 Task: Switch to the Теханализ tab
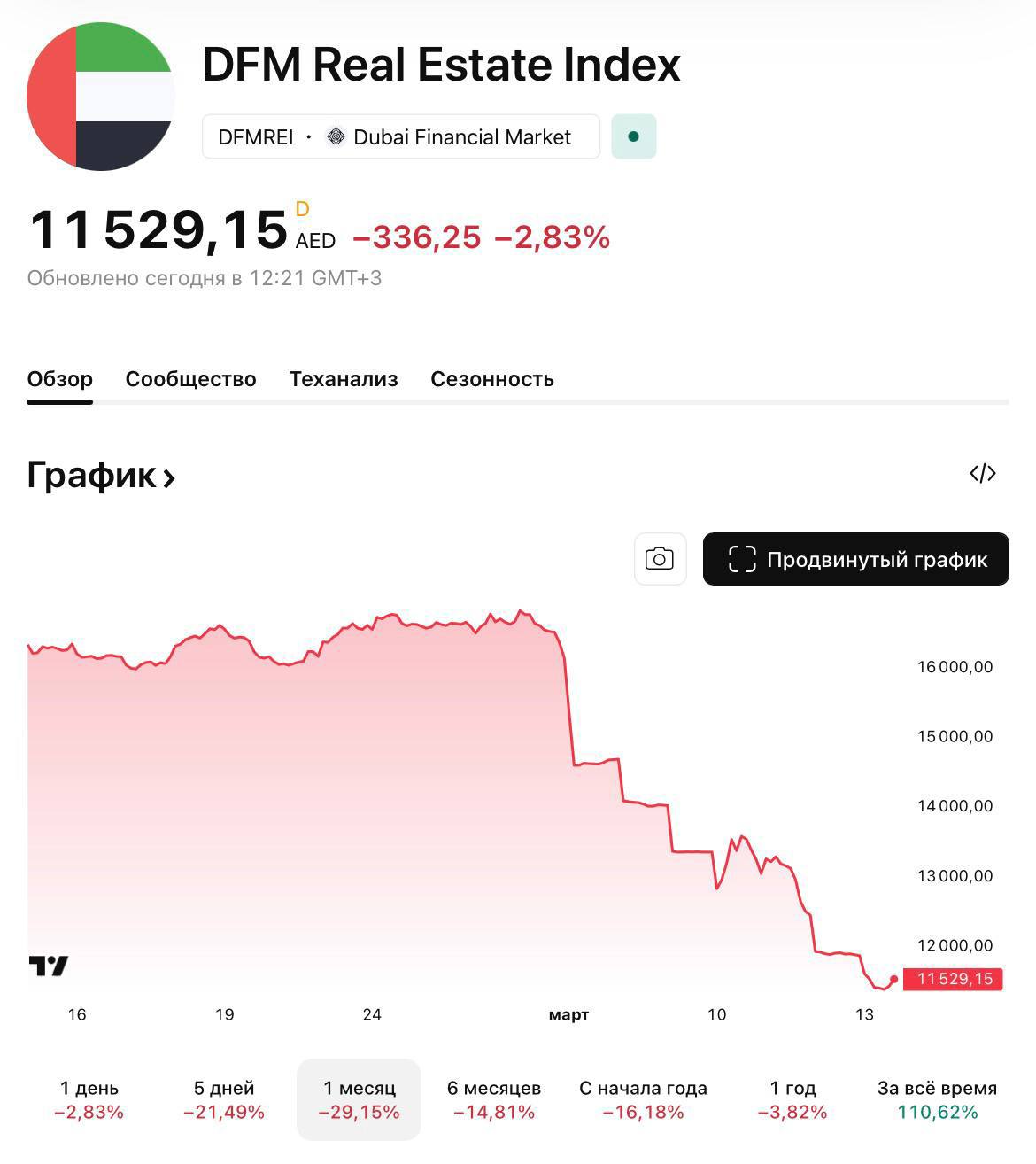[x=344, y=379]
